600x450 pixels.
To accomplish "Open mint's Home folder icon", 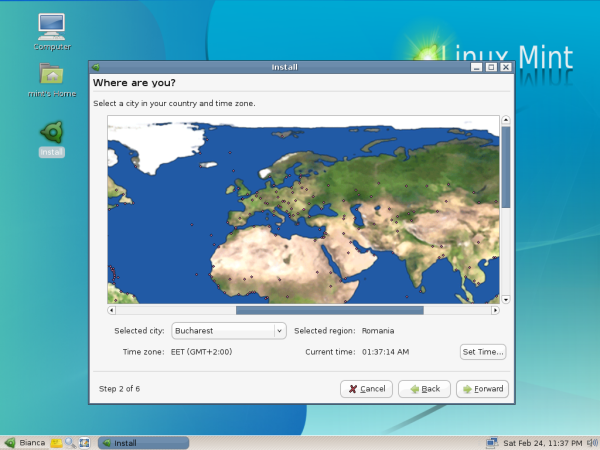I will 51,74.
